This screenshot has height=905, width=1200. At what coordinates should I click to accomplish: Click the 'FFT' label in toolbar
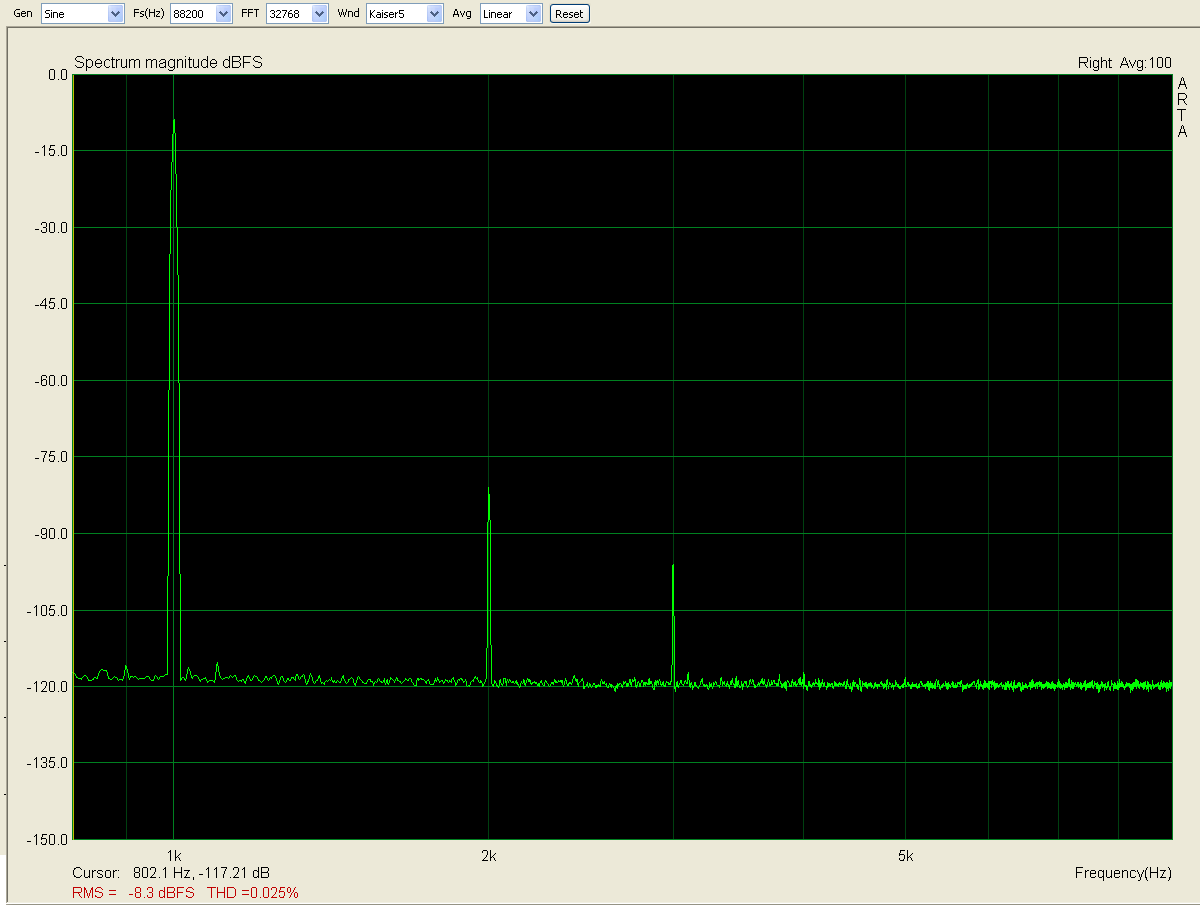(249, 14)
